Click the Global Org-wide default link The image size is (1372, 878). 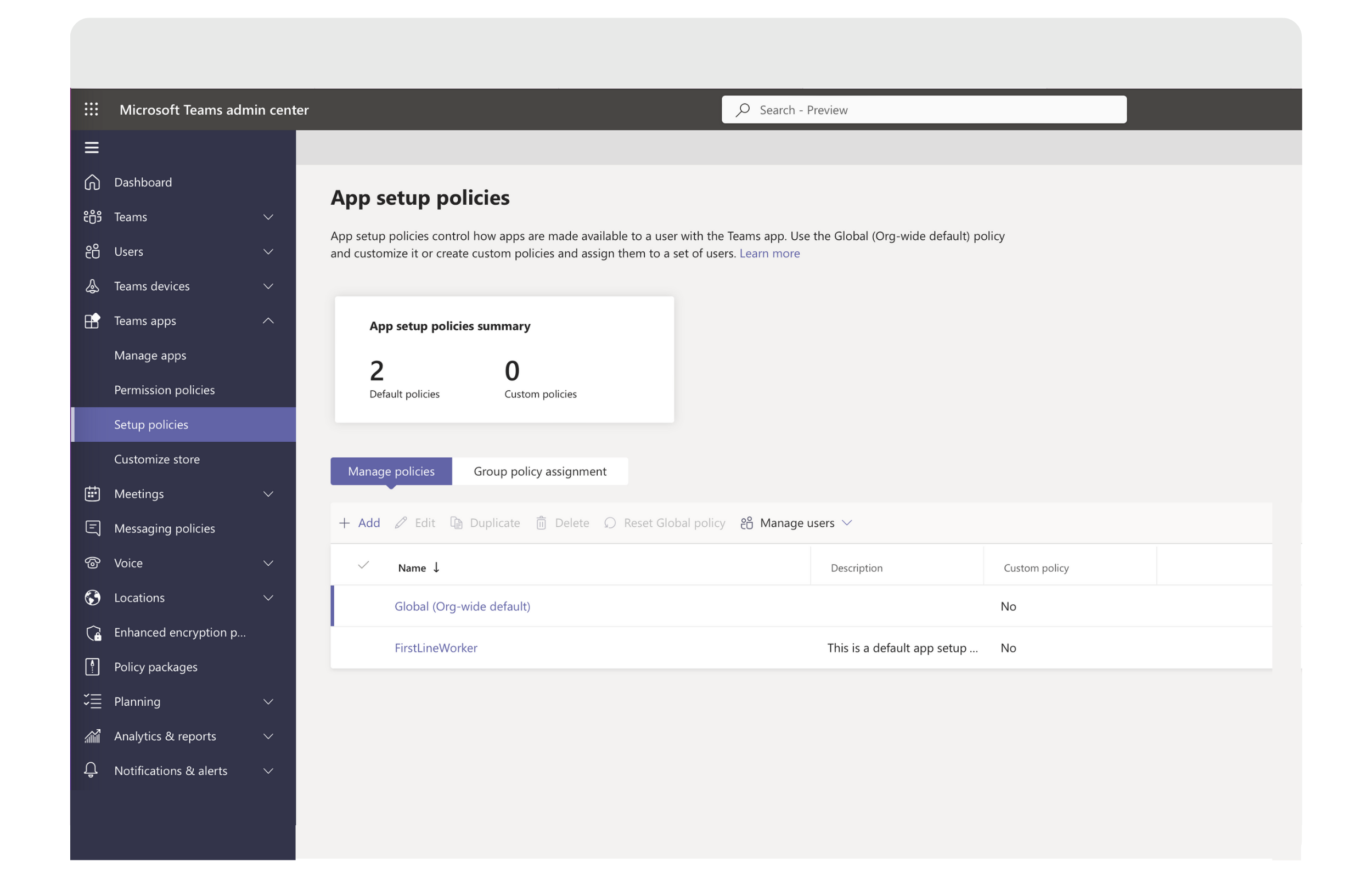[x=462, y=605]
